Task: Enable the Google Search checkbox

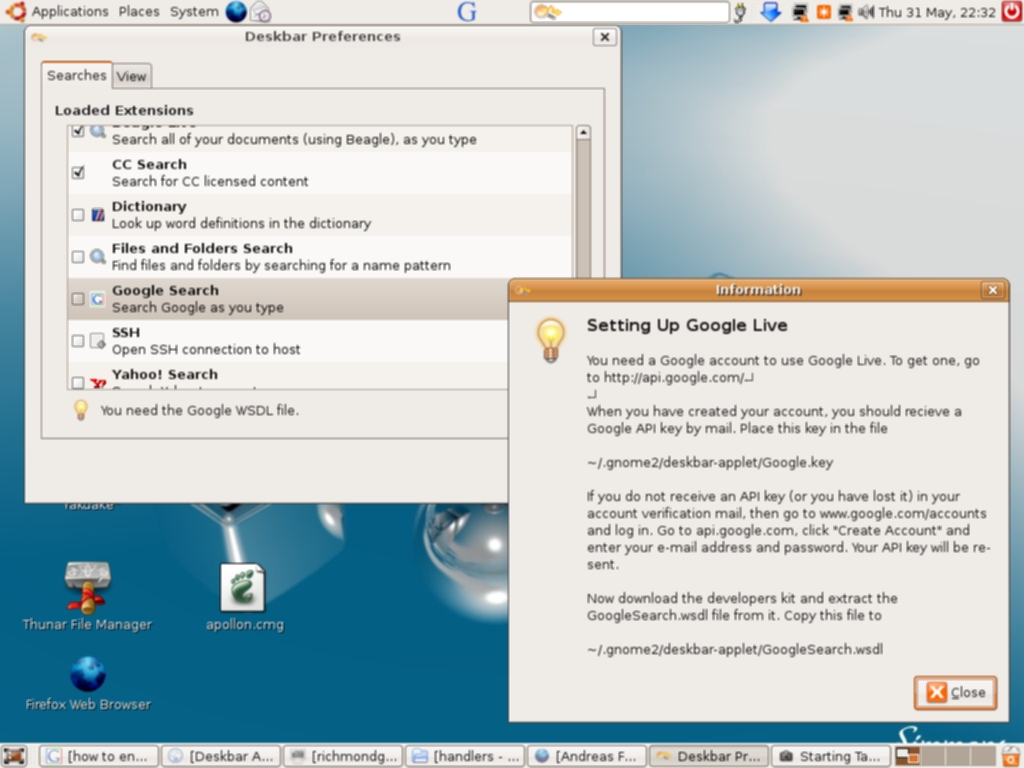Action: point(78,299)
